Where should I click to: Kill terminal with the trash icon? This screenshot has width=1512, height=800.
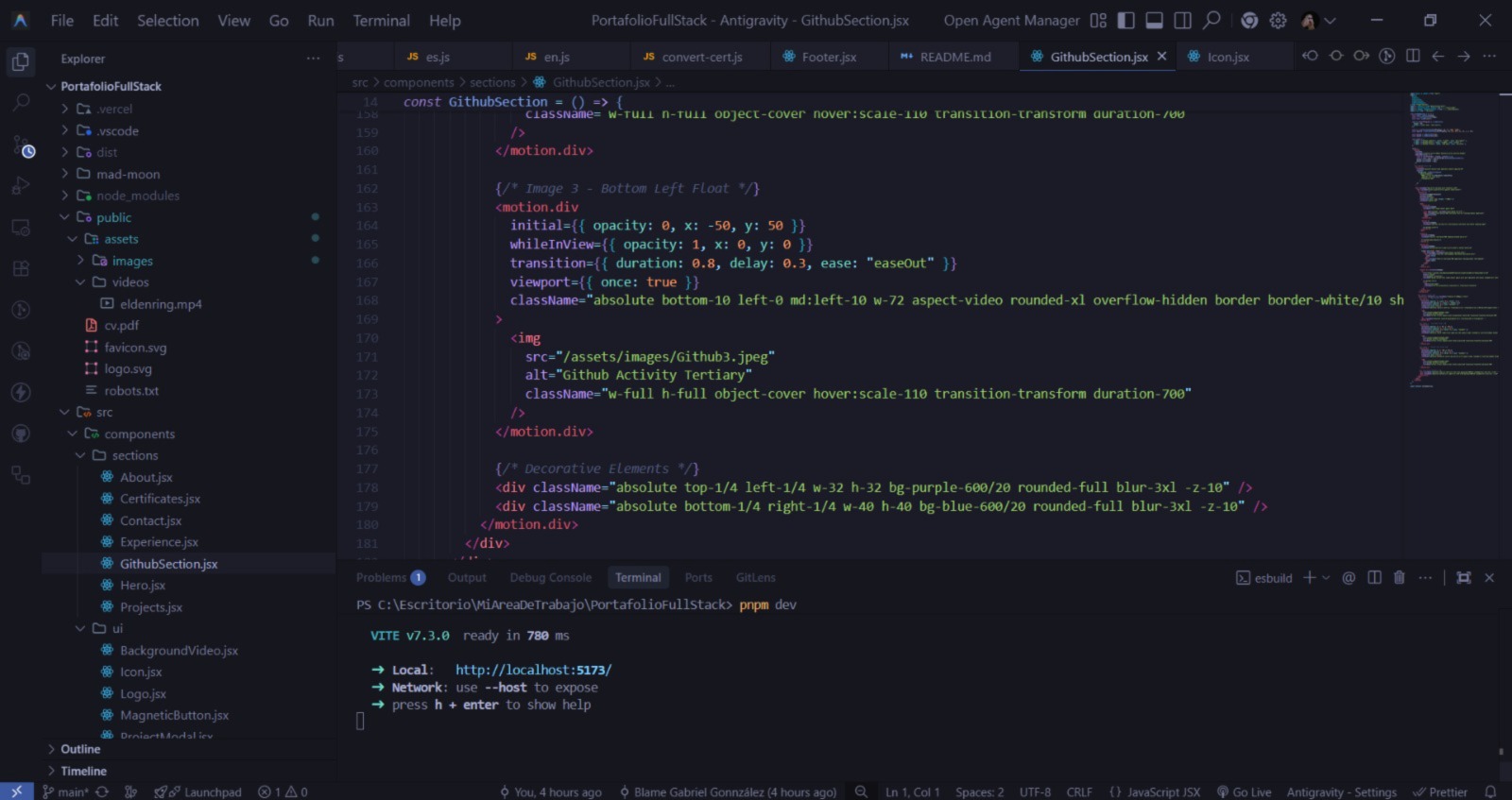(x=1400, y=578)
